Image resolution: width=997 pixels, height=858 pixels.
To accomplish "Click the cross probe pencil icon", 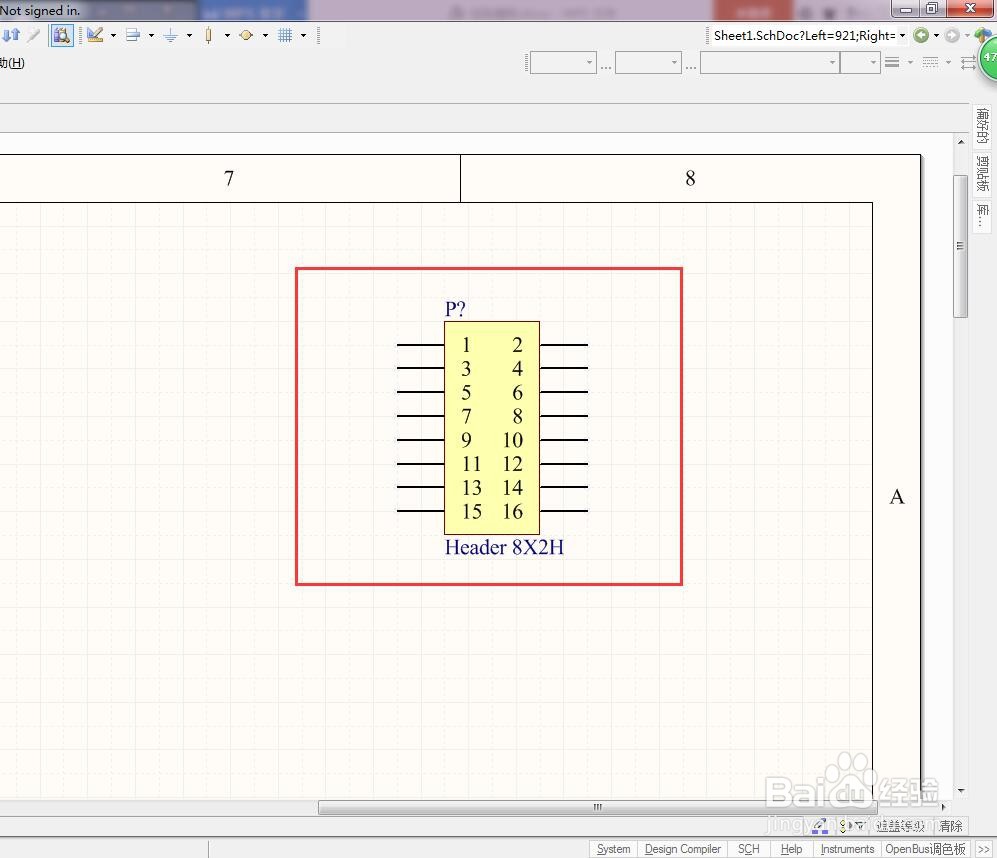I will 34,35.
